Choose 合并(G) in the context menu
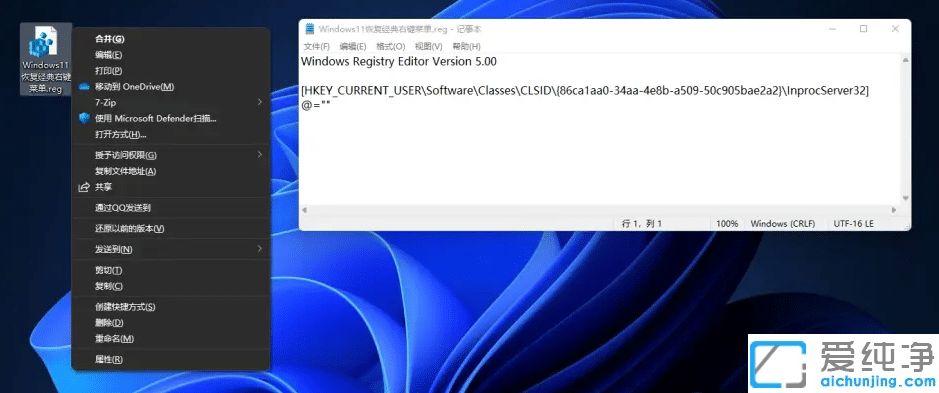The image size is (939, 393). click(171, 39)
